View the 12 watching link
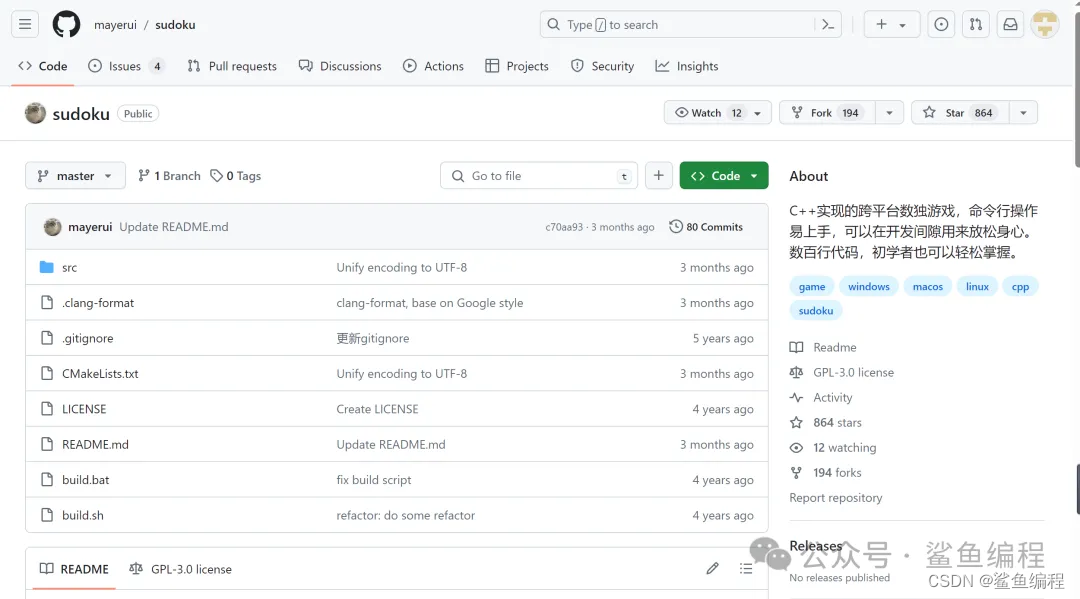This screenshot has width=1080, height=599. point(833,448)
